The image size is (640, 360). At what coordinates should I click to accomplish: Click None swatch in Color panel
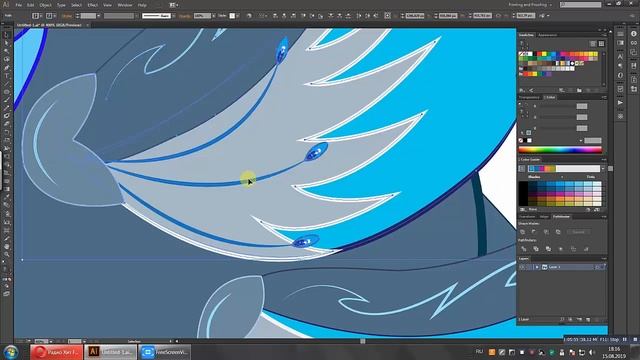point(521,140)
